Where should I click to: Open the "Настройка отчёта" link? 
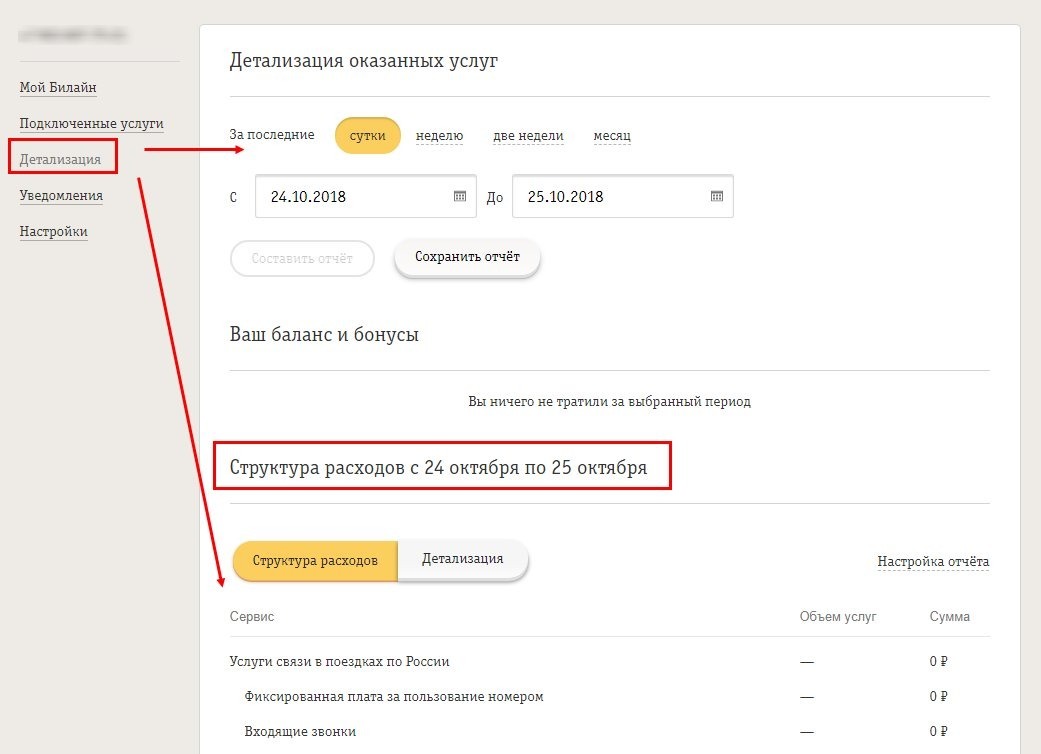point(933,561)
